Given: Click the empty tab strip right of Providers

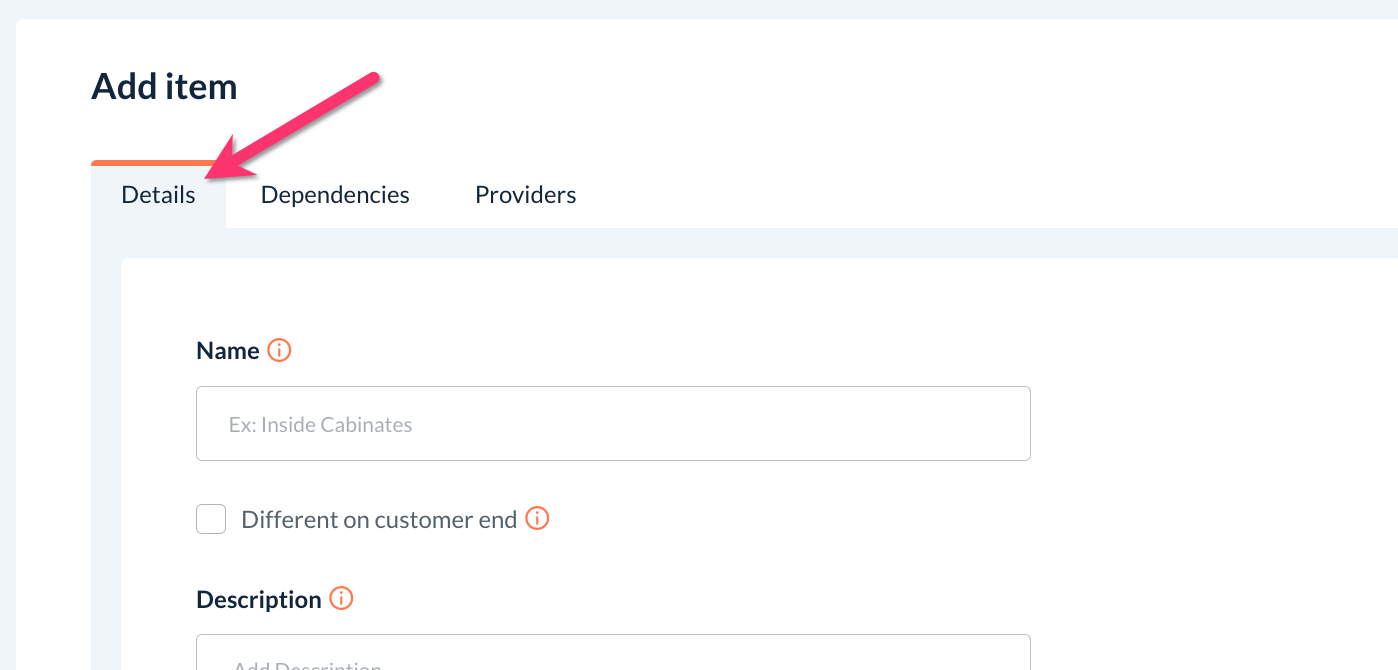Looking at the screenshot, I should (x=950, y=195).
